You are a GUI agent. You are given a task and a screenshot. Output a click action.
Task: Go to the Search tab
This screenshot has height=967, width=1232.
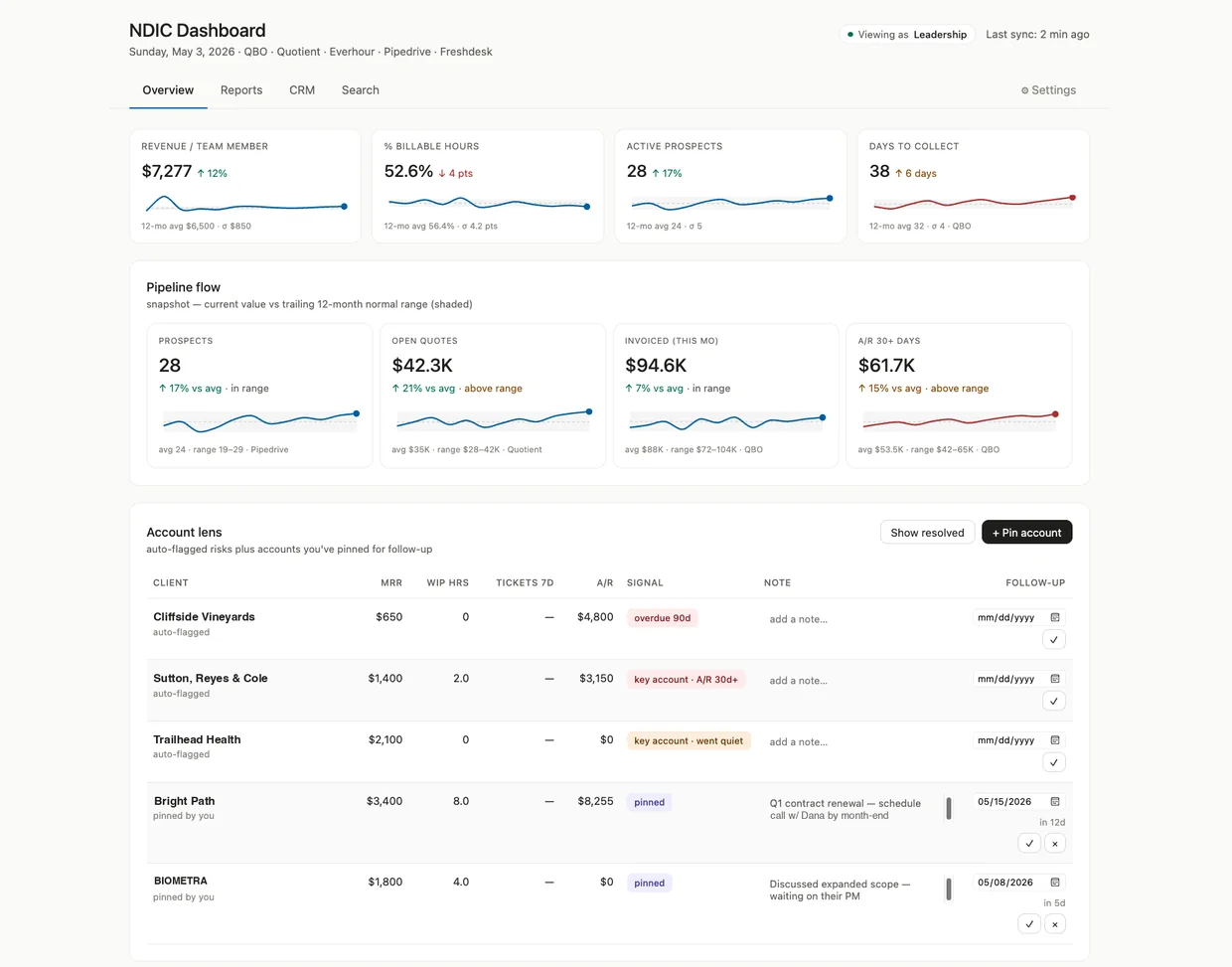tap(361, 90)
